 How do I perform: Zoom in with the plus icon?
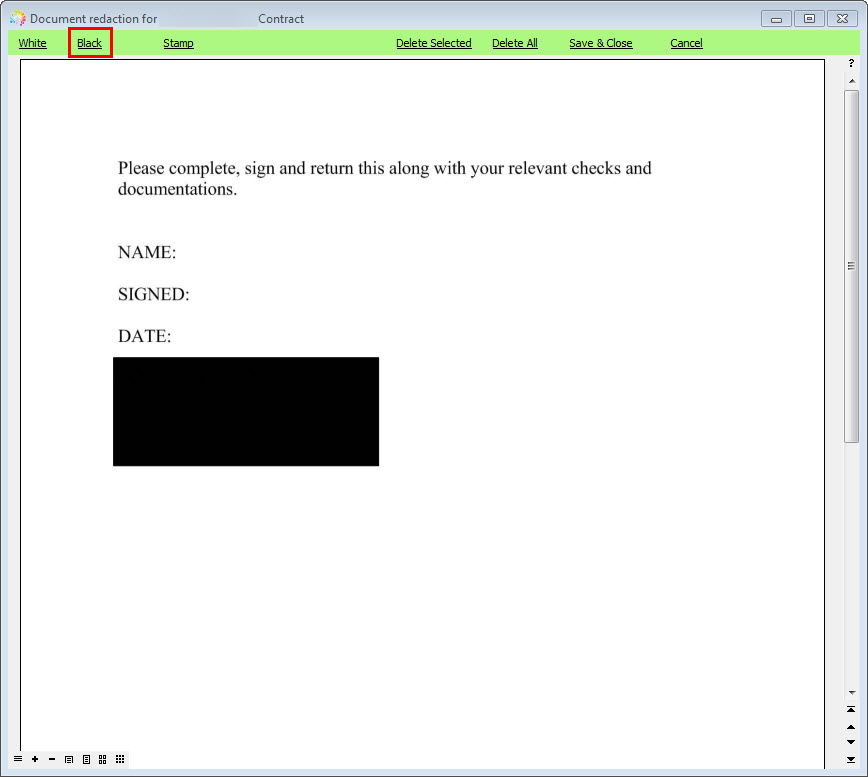35,759
